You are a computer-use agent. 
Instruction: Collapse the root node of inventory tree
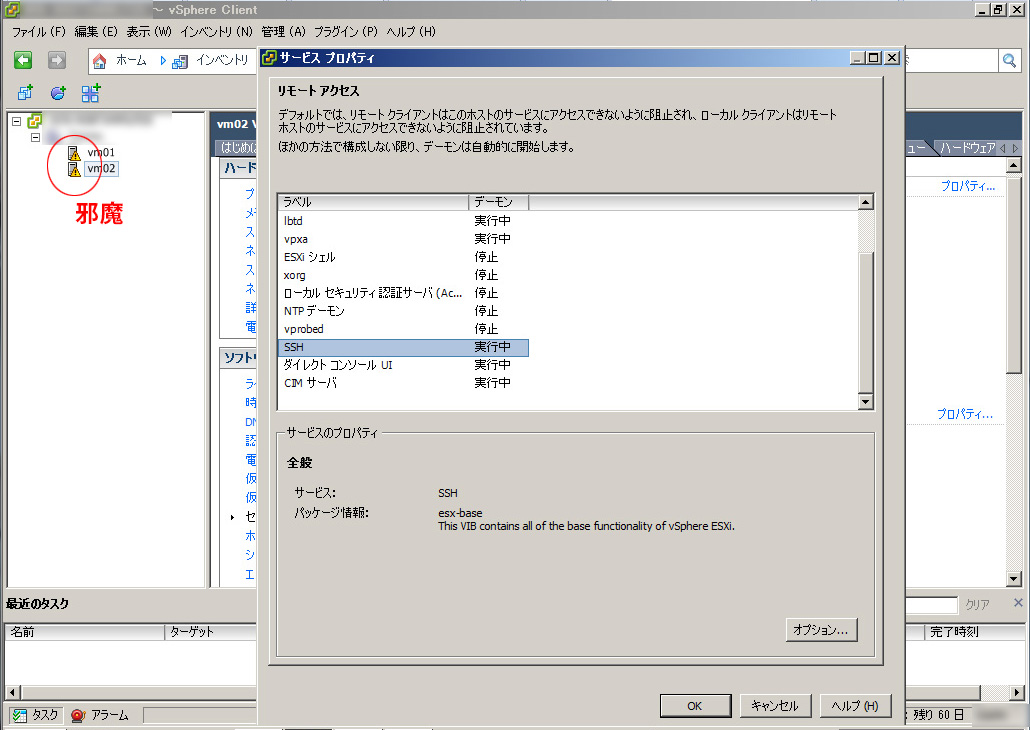tap(16, 122)
